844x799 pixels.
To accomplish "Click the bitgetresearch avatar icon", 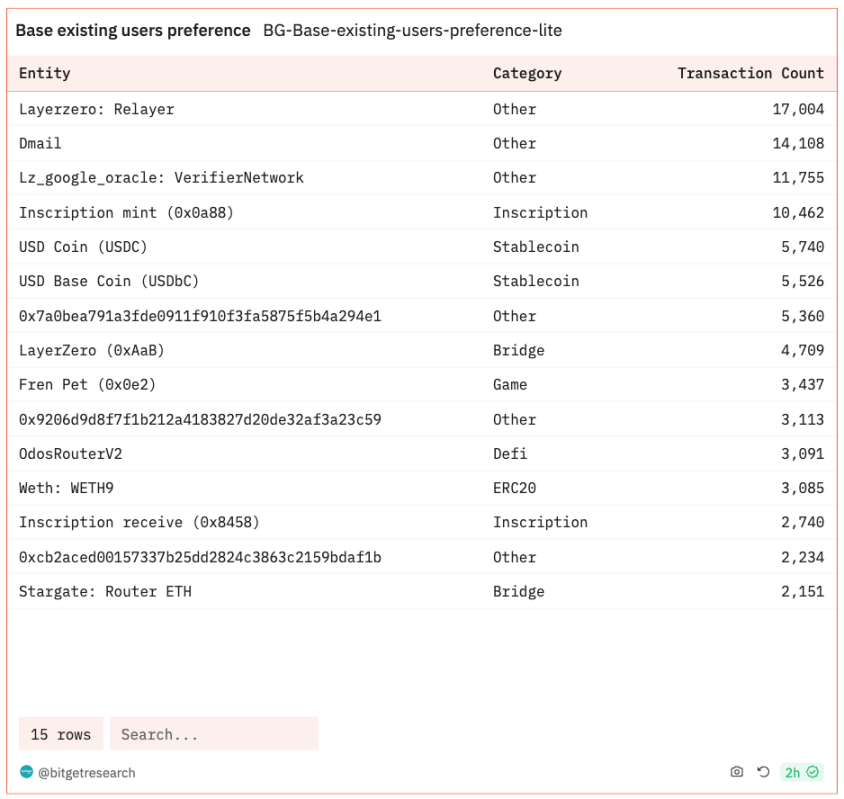I will pyautogui.click(x=27, y=772).
